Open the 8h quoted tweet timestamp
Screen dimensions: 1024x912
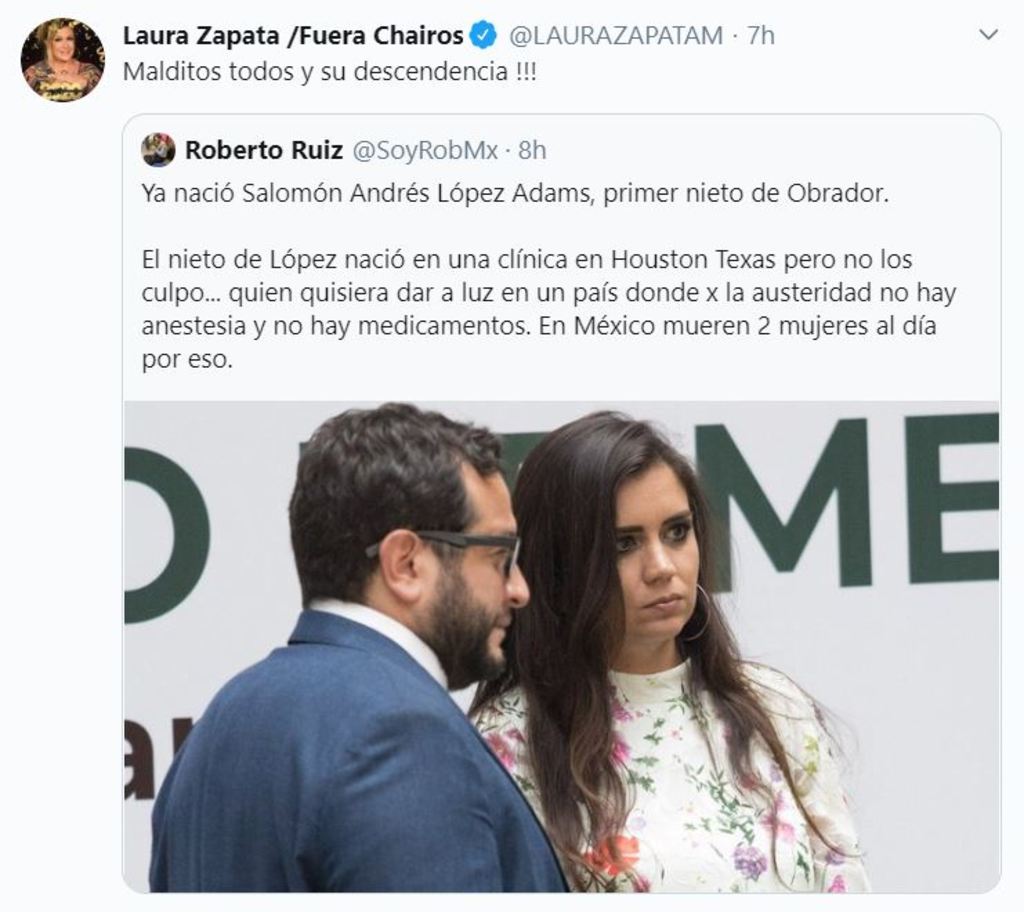coord(532,150)
